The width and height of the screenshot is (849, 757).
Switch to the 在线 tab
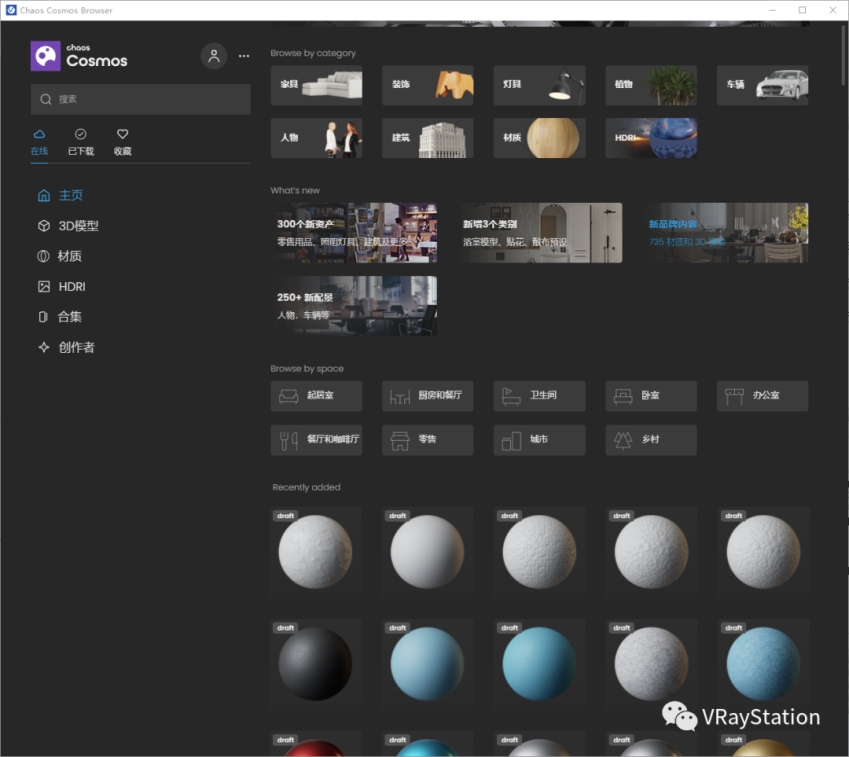(40, 142)
